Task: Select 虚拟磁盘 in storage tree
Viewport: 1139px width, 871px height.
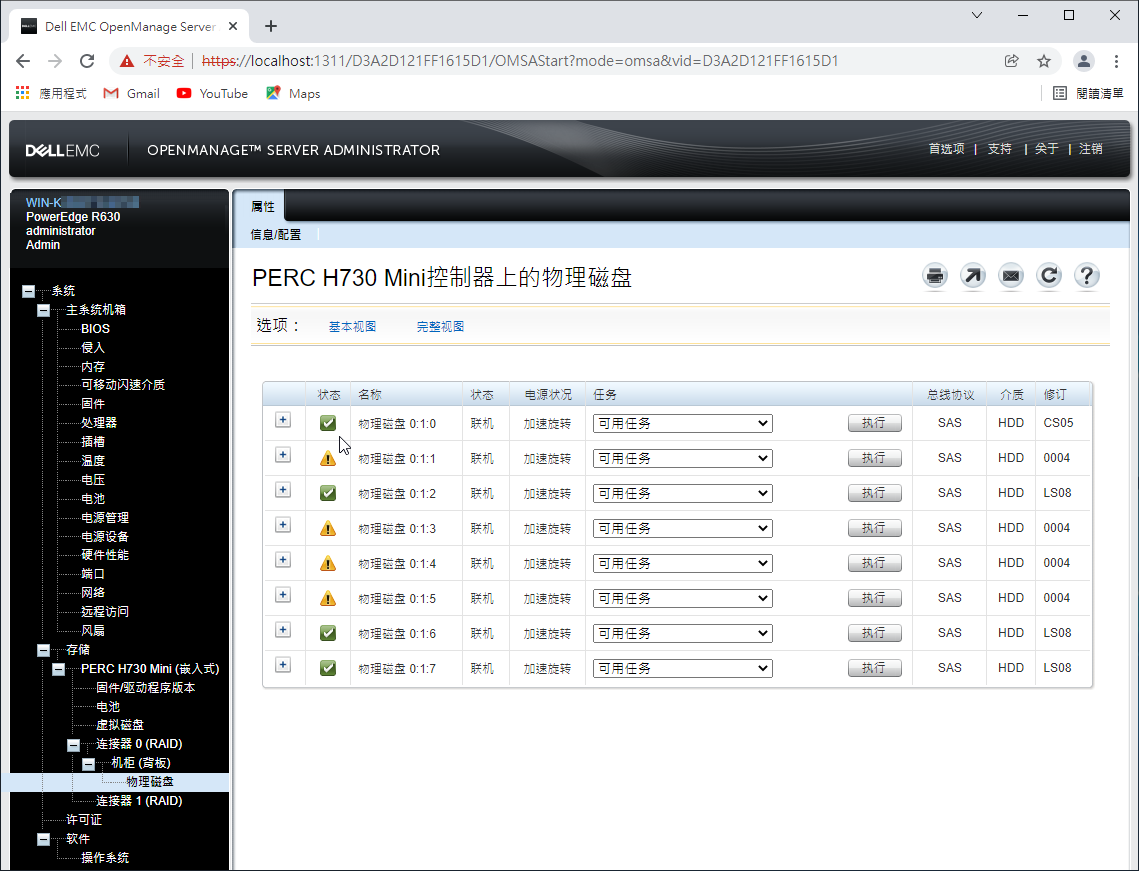Action: [x=120, y=725]
